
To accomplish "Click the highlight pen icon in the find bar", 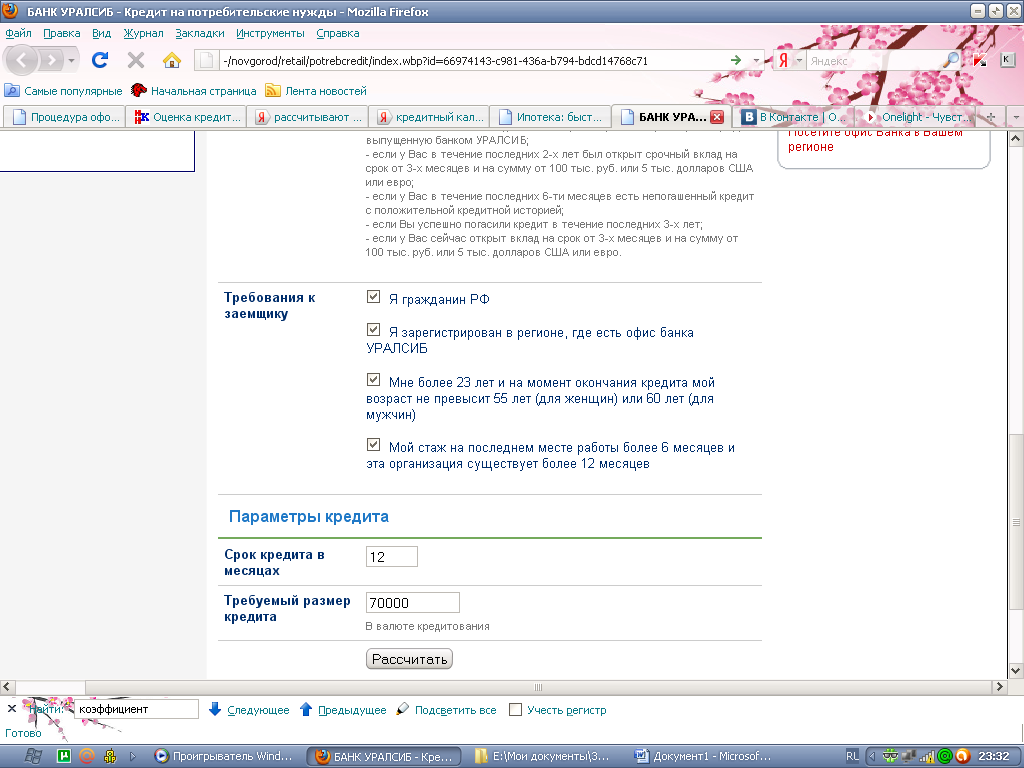I will pos(402,709).
